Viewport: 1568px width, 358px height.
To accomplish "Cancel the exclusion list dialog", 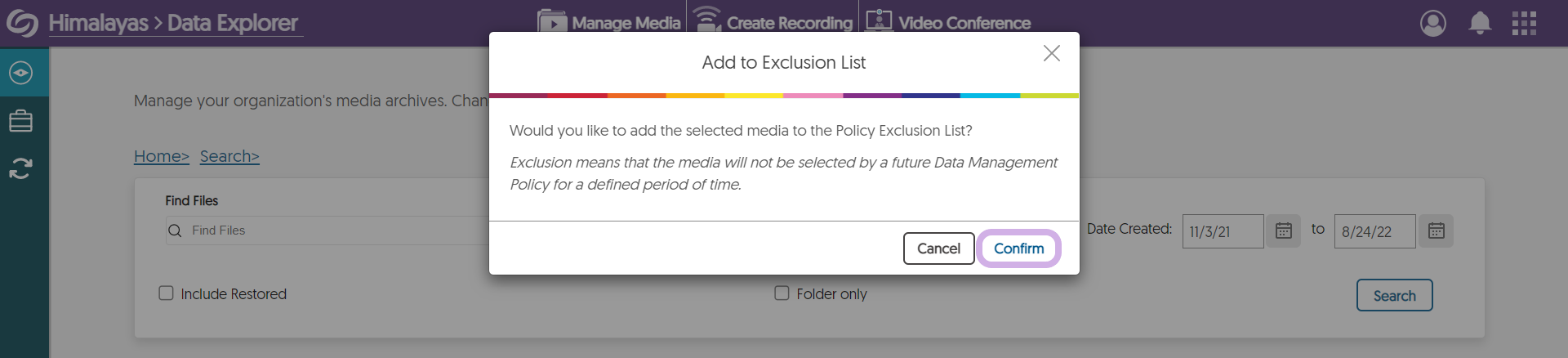I will pos(938,248).
